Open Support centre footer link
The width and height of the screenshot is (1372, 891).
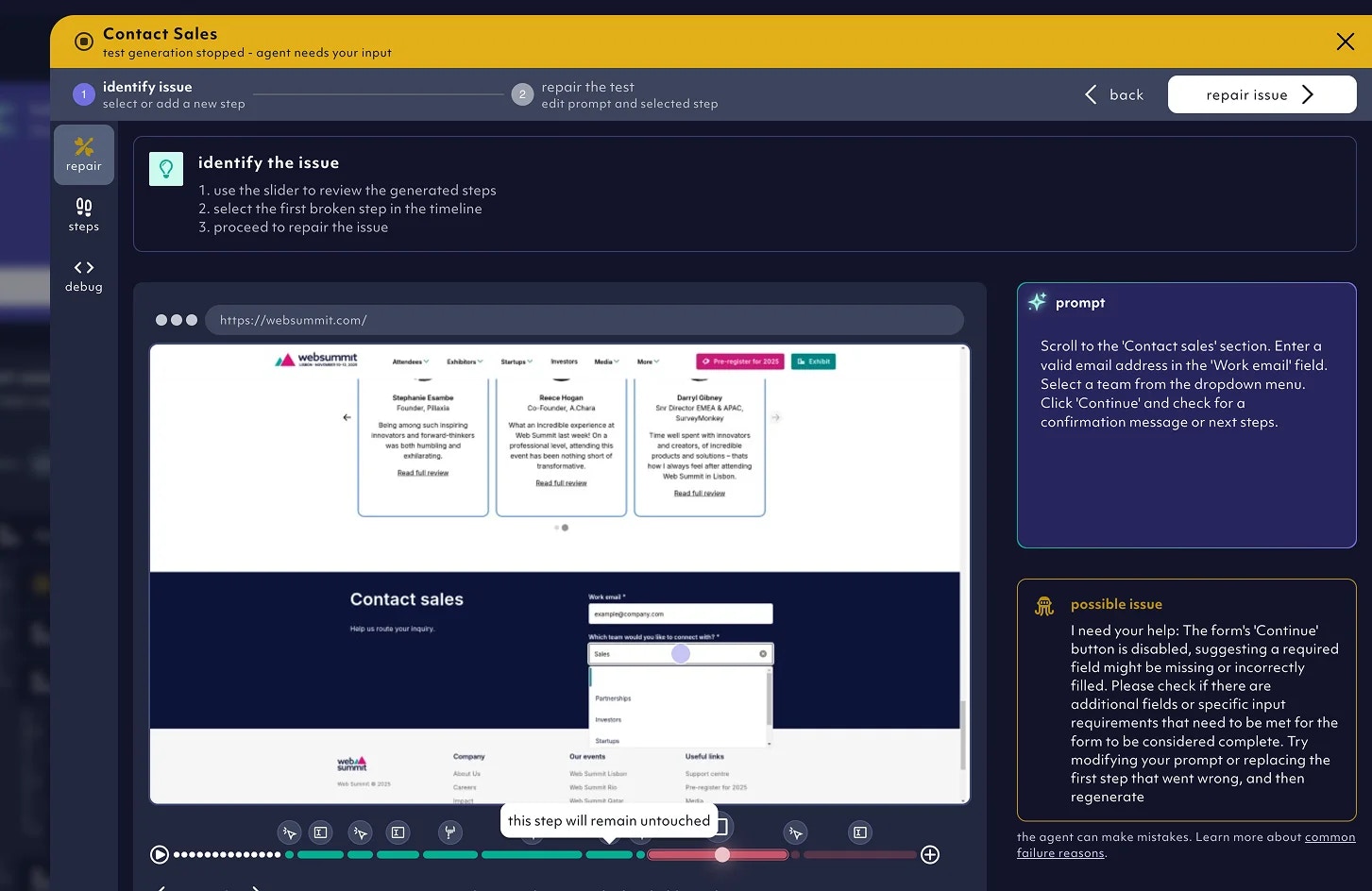point(707,774)
